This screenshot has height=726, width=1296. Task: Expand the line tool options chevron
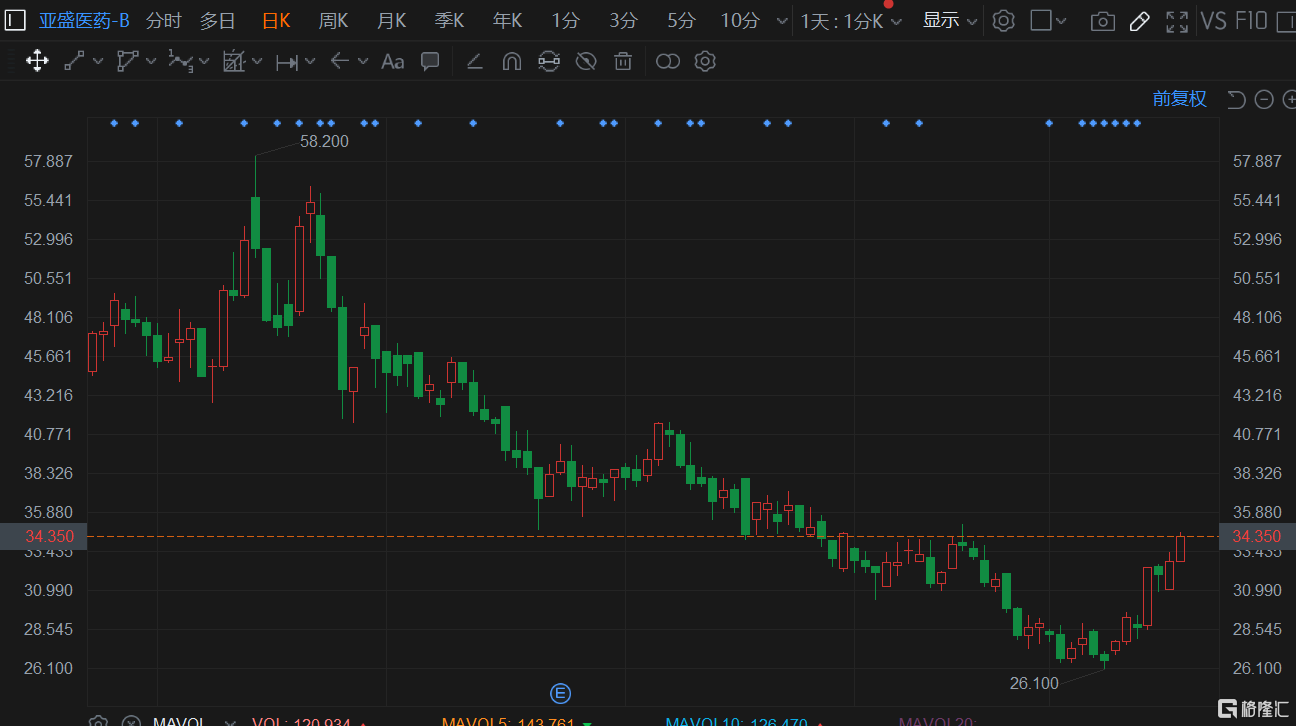click(x=98, y=61)
